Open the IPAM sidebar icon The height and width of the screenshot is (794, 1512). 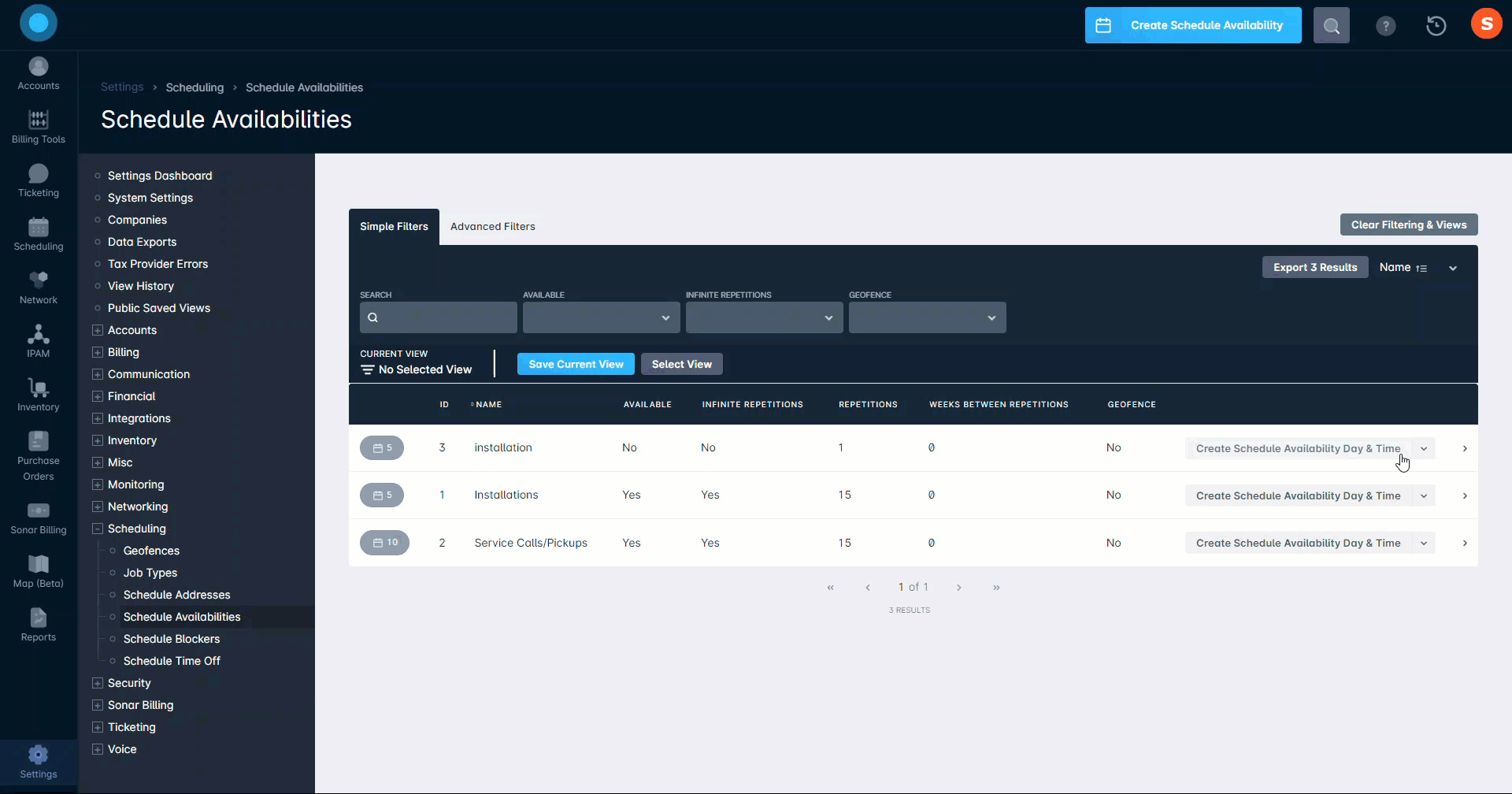click(x=39, y=342)
